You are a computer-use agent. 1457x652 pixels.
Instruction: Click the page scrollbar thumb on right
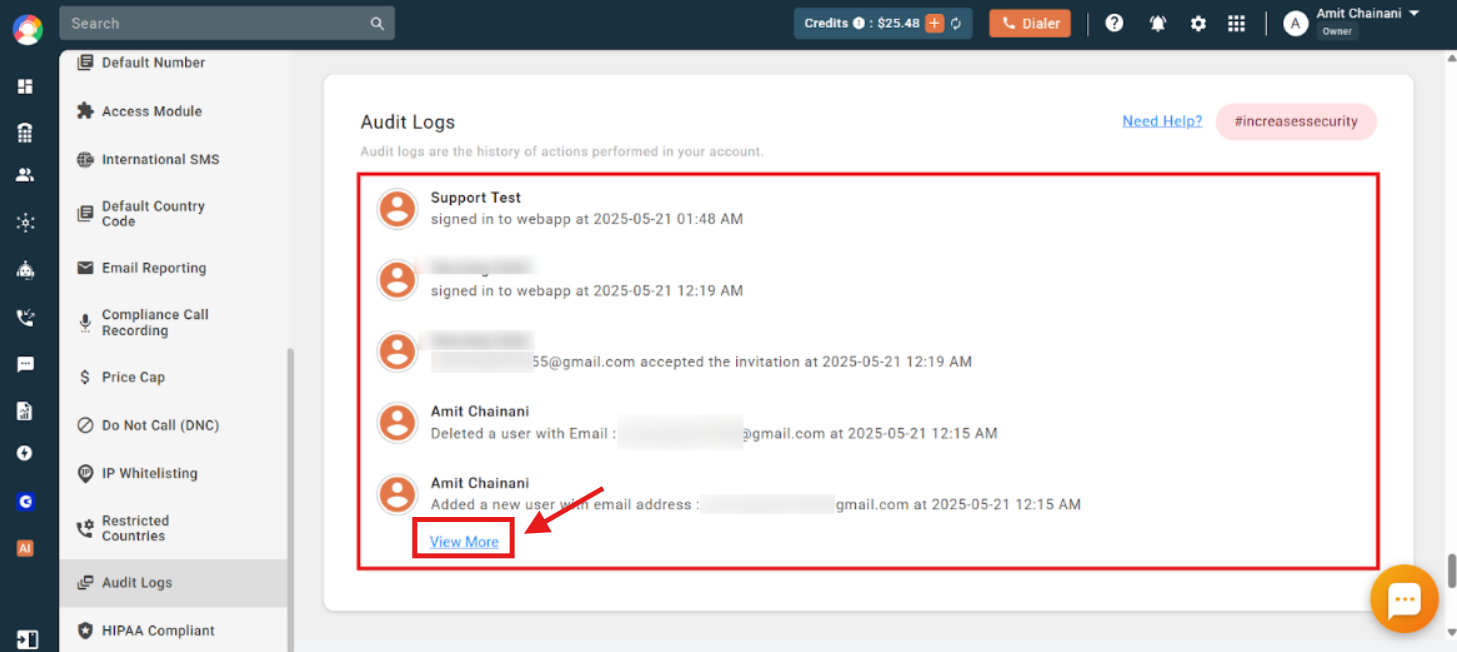pyautogui.click(x=1451, y=572)
